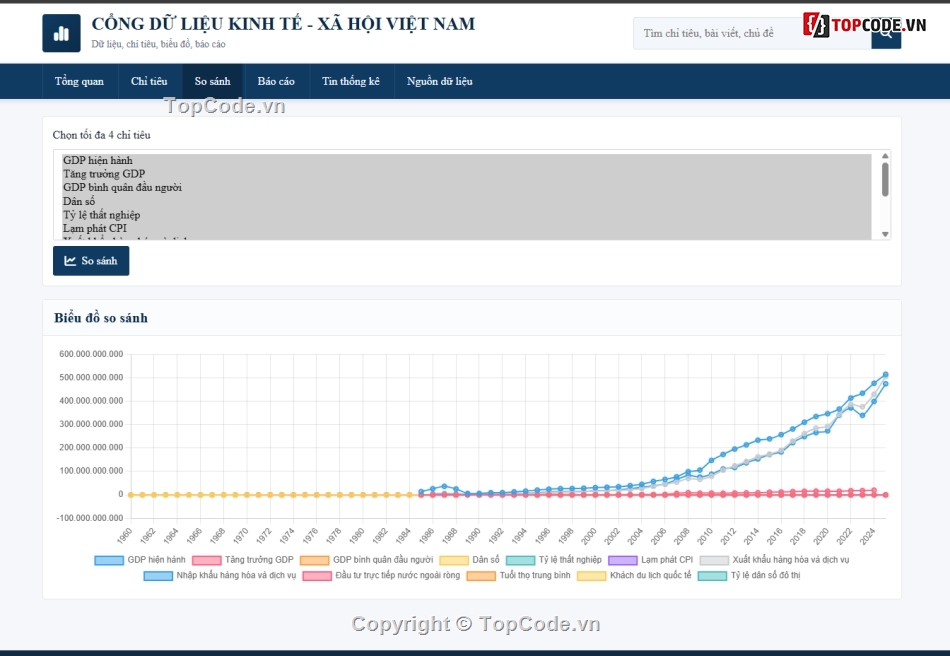Click the site title Cổng dữ liệu link
The image size is (950, 656).
tap(283, 24)
